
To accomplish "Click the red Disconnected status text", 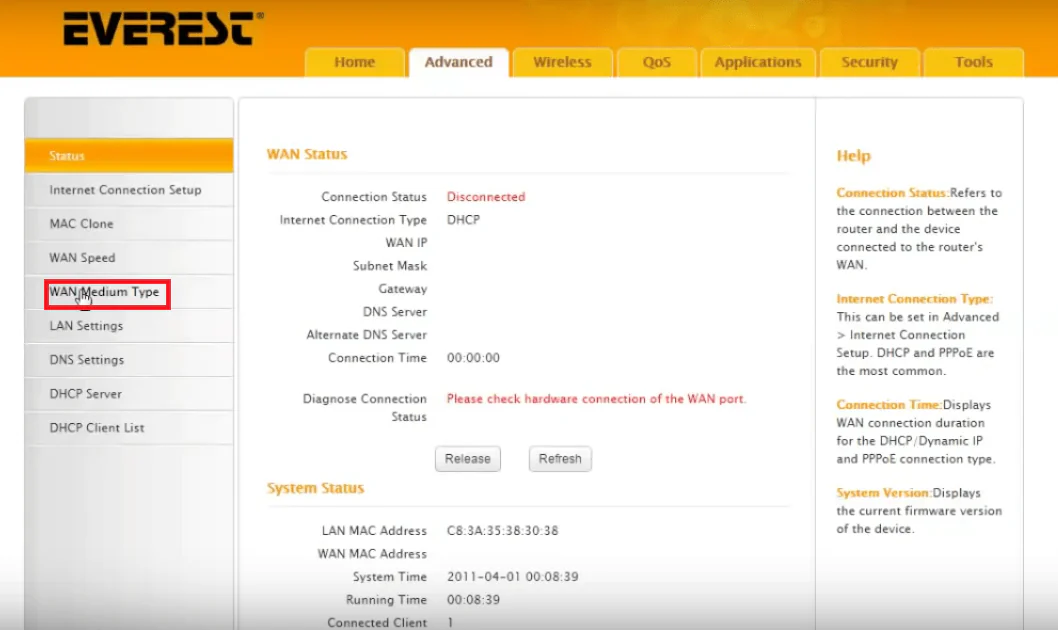I will (485, 197).
